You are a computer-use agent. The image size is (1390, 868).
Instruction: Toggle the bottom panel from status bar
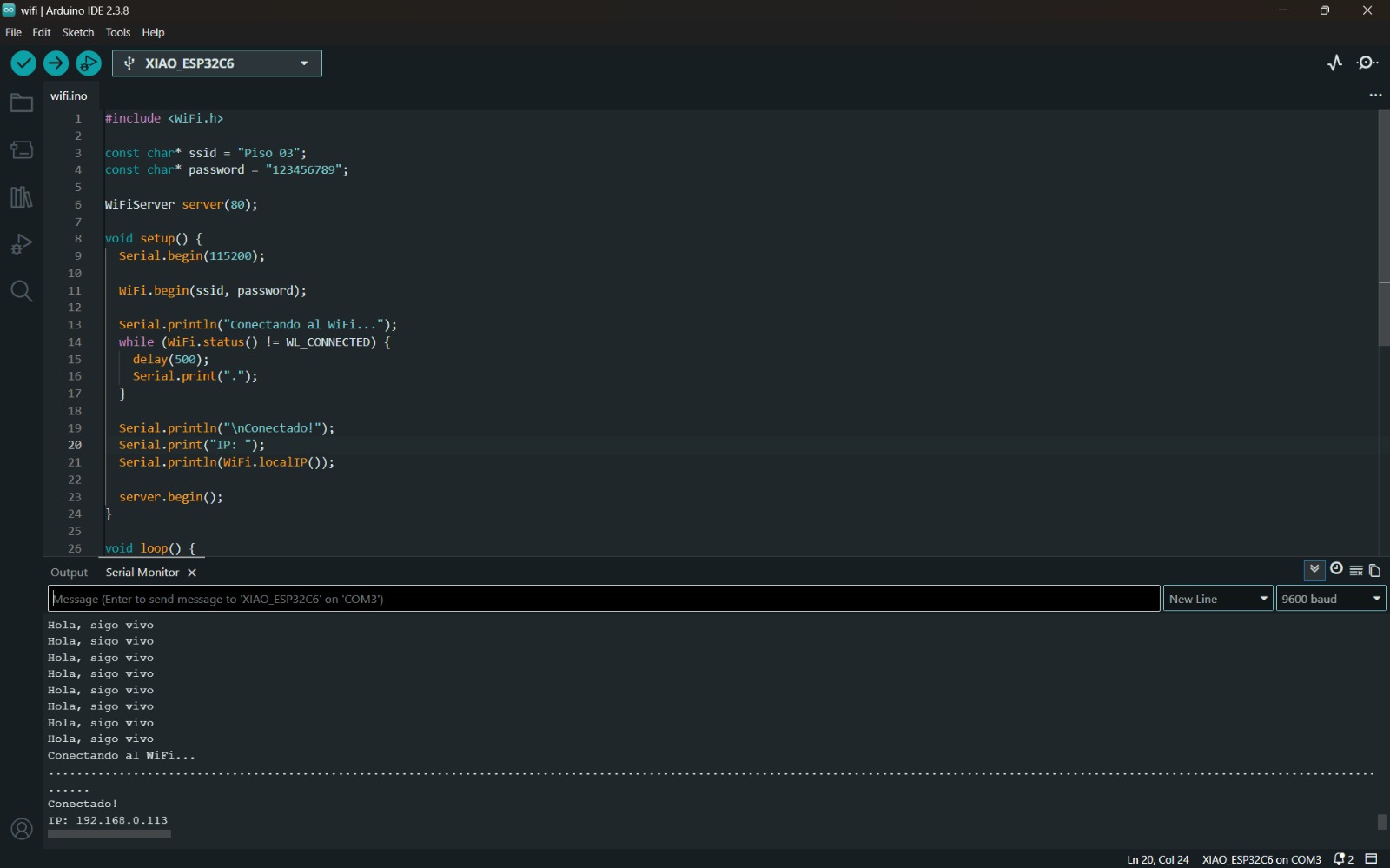point(1372,859)
